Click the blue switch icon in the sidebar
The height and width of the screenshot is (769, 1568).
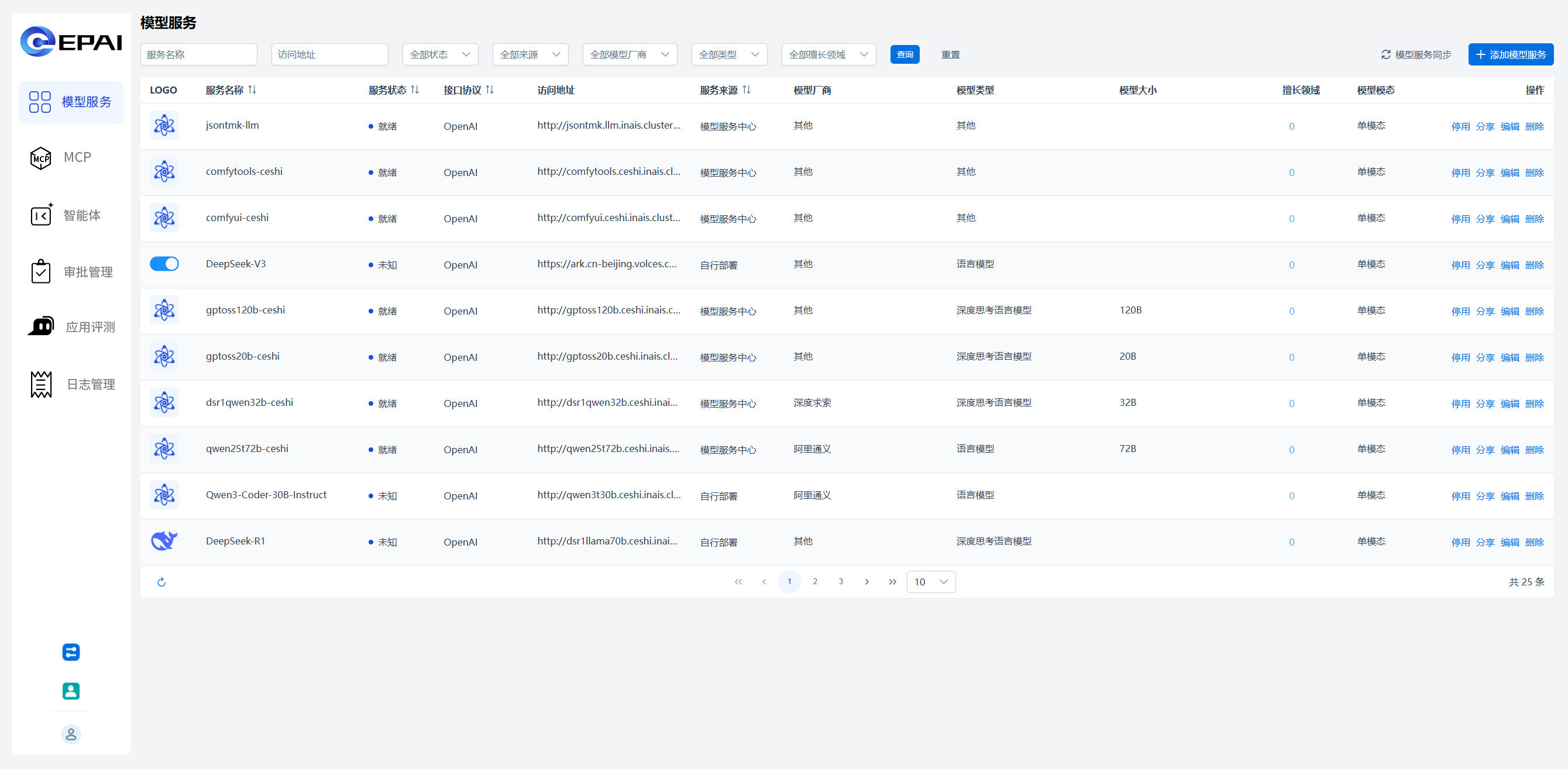[71, 652]
